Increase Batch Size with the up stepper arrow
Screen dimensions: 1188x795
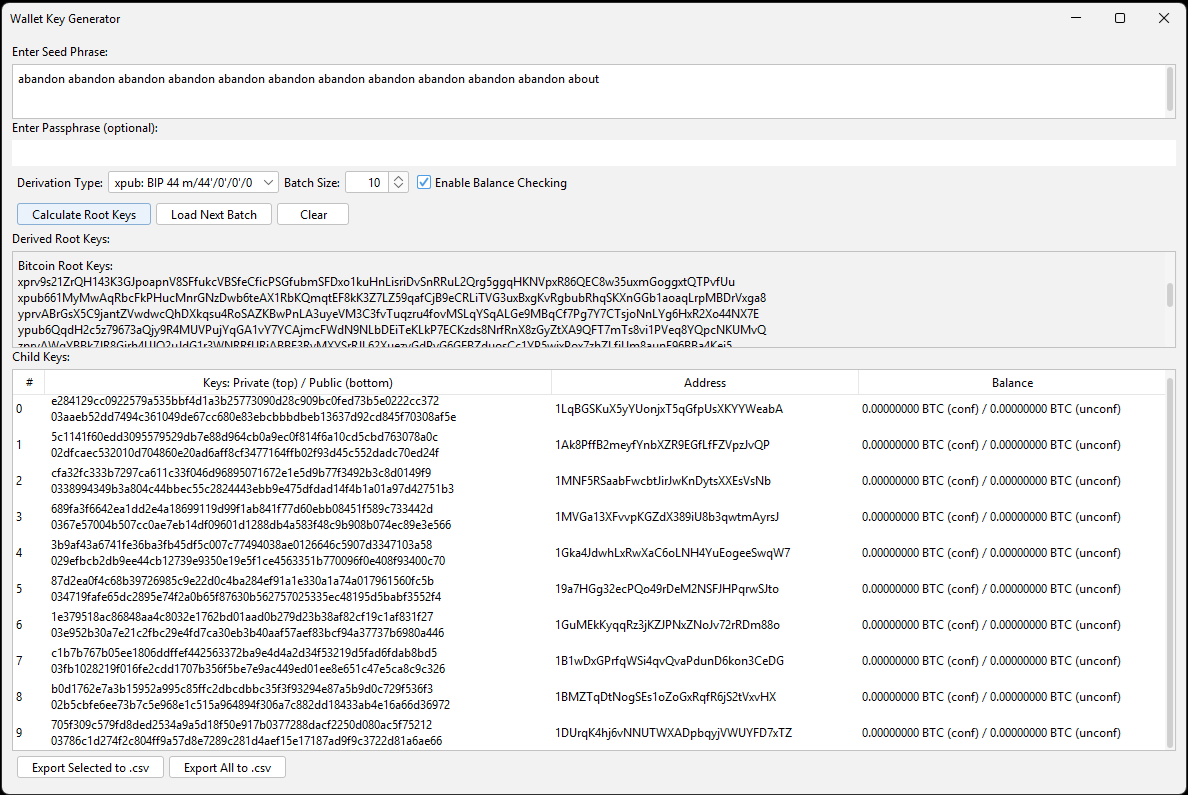[397, 177]
